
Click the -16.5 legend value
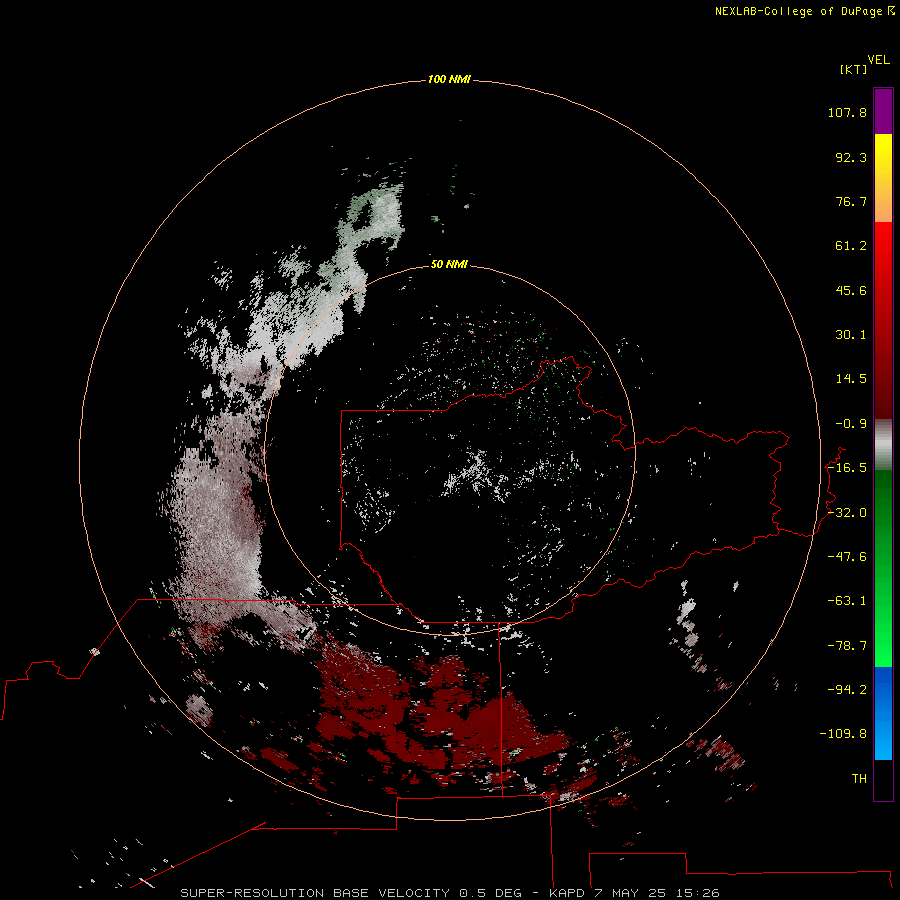(847, 468)
